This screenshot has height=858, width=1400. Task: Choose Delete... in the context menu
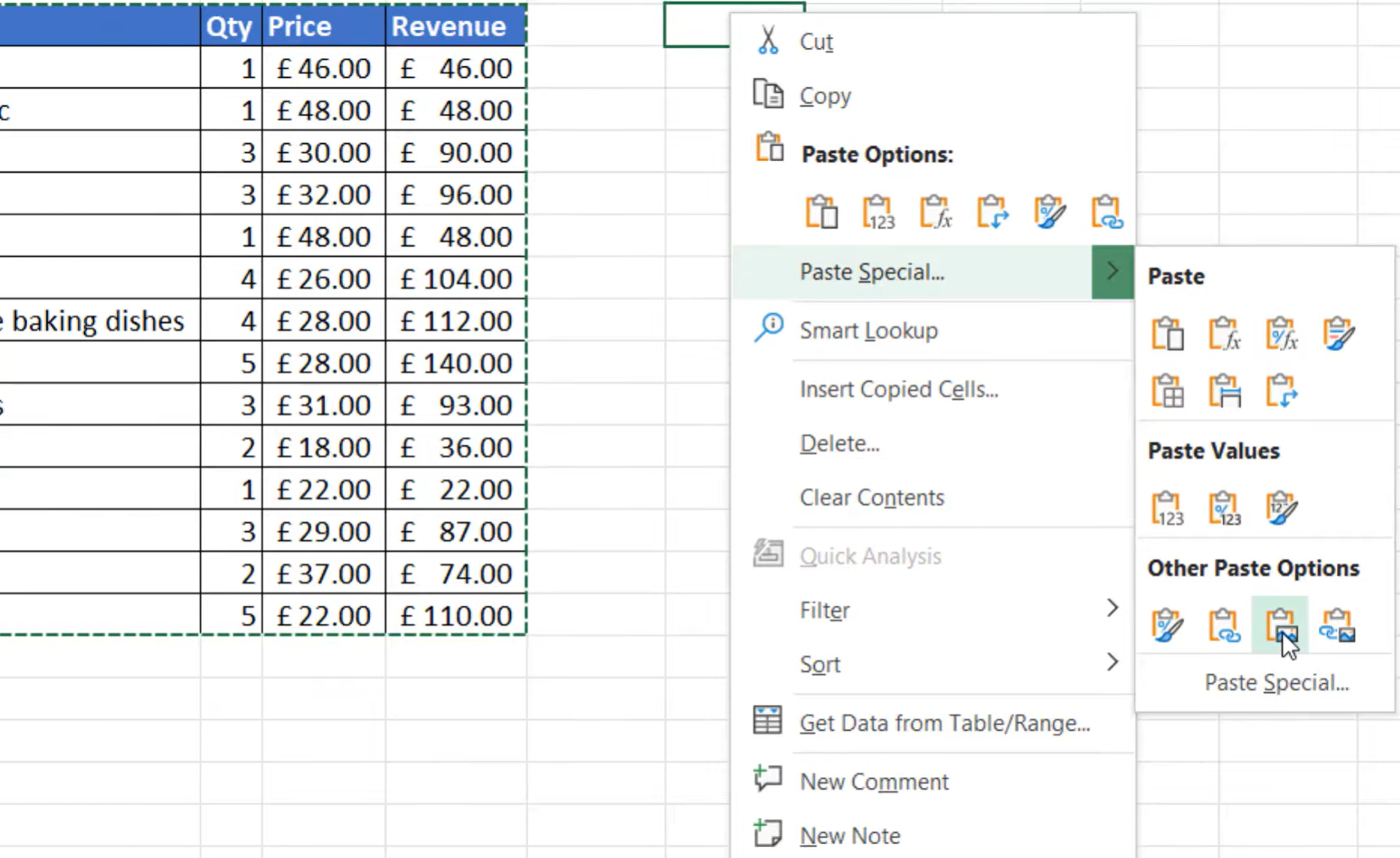(x=933, y=443)
